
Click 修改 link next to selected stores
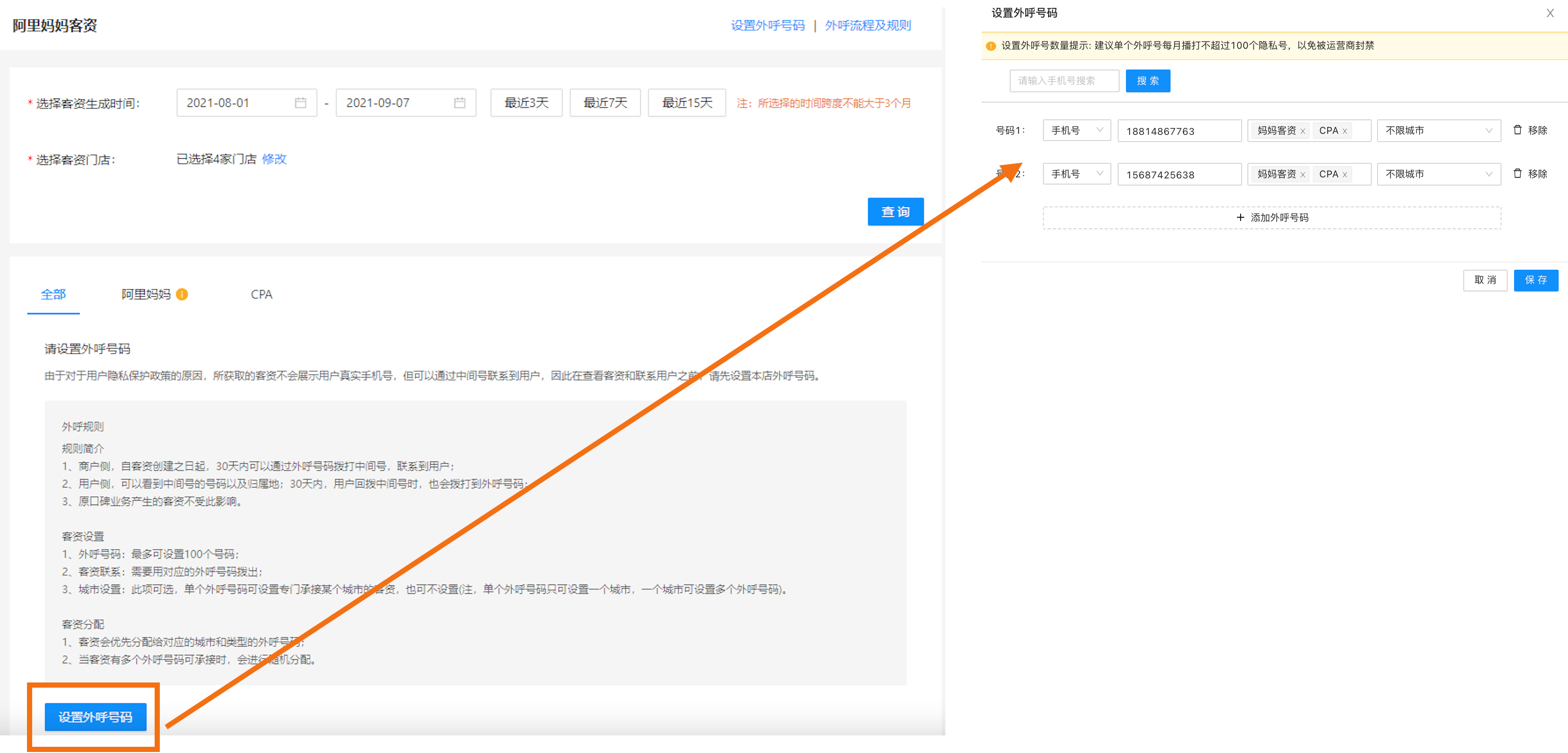[274, 159]
